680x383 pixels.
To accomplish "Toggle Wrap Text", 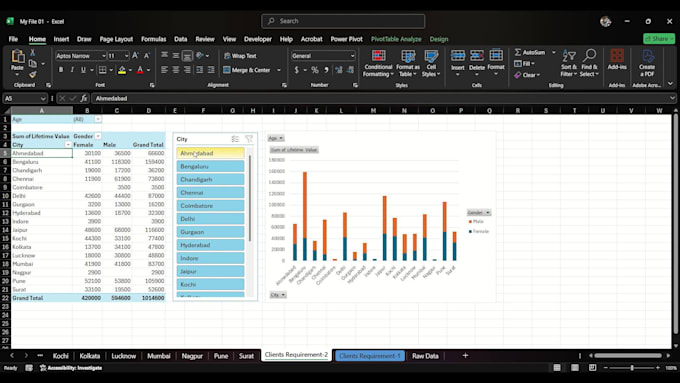I will [240, 56].
